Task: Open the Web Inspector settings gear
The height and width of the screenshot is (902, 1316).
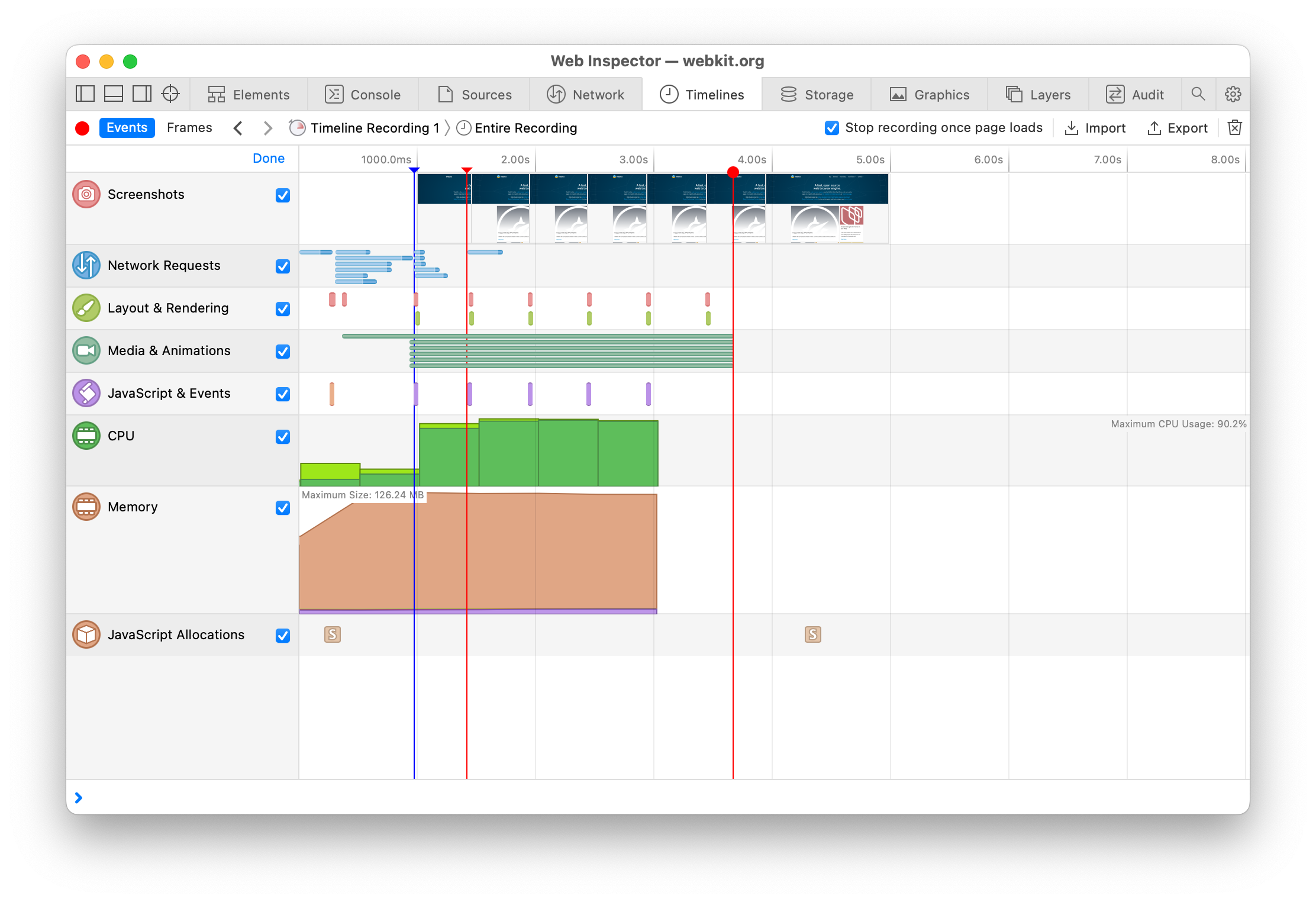Action: tap(1233, 94)
